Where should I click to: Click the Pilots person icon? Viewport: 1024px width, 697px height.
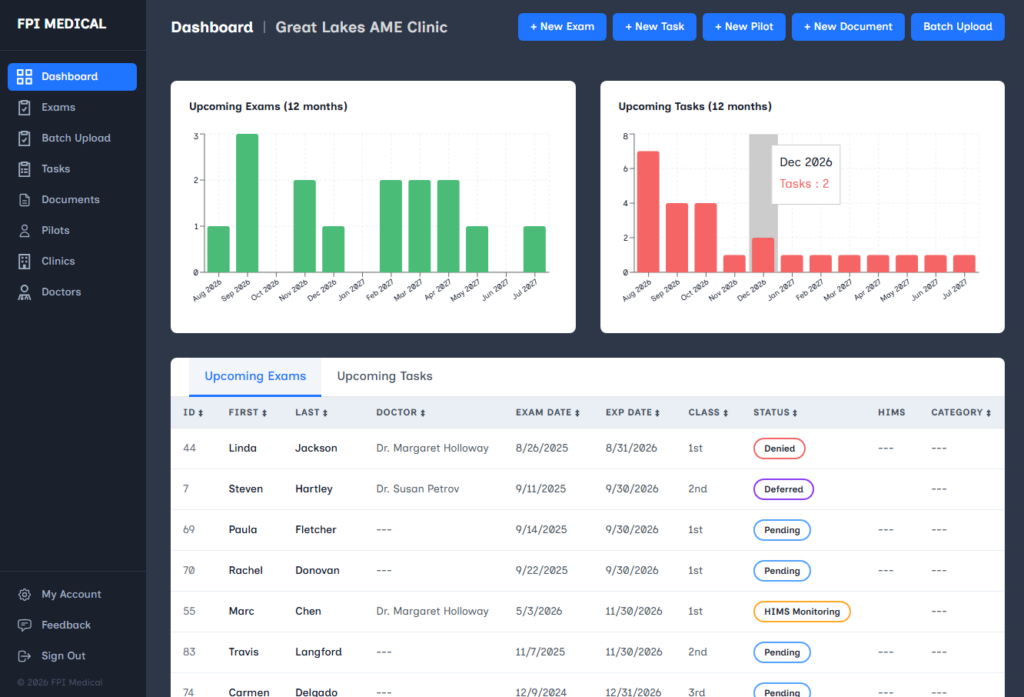(x=24, y=230)
